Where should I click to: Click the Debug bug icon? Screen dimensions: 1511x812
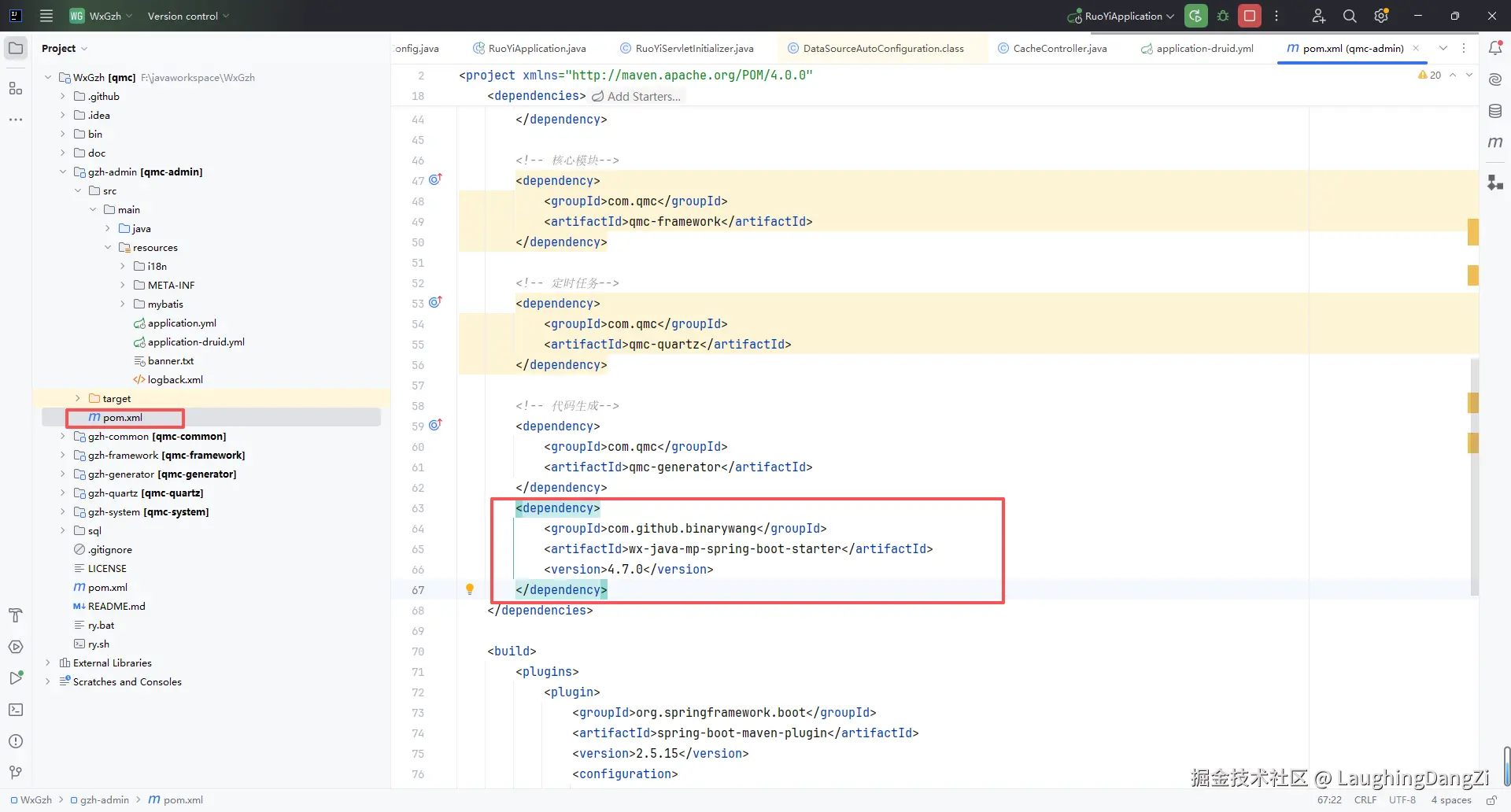1223,16
